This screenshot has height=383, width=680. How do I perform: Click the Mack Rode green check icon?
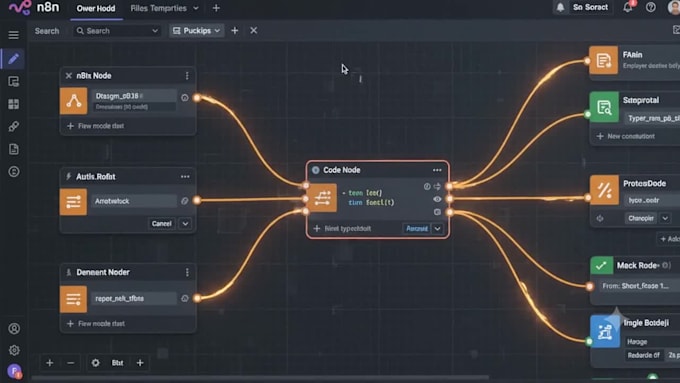pos(602,265)
